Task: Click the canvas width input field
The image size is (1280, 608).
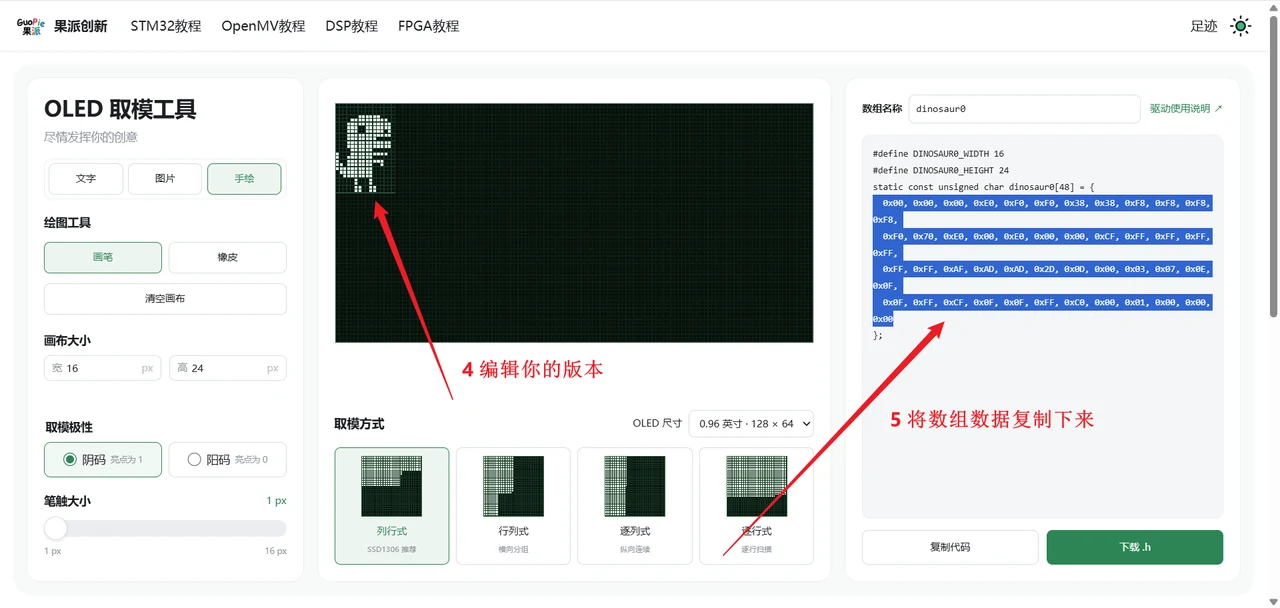Action: click(103, 368)
